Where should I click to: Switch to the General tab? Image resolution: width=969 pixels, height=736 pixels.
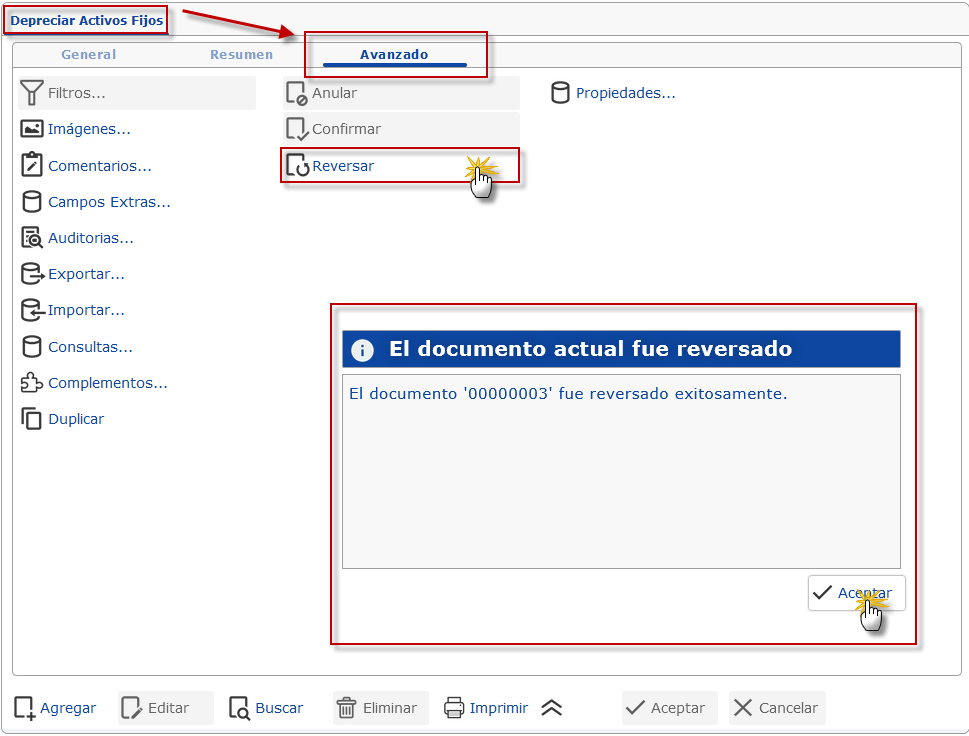88,54
